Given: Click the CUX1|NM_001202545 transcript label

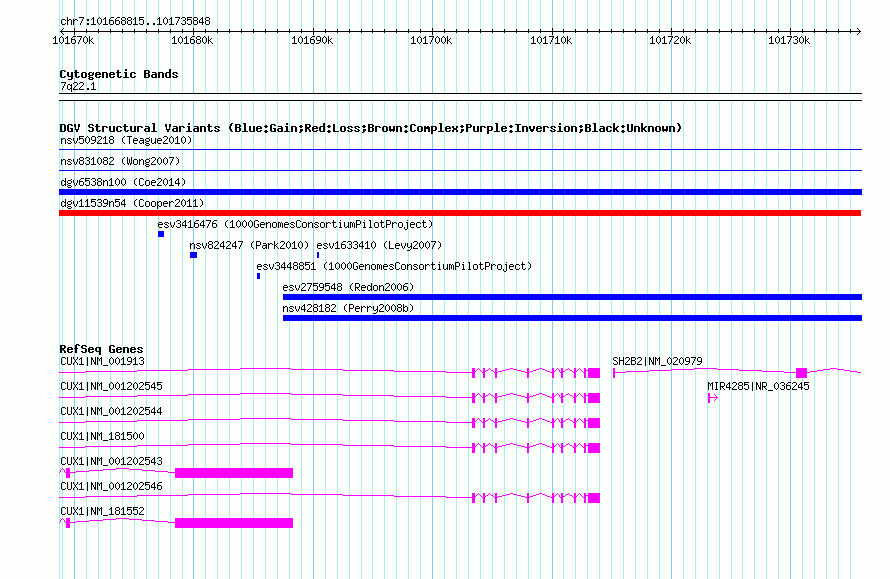Looking at the screenshot, I should [111, 386].
